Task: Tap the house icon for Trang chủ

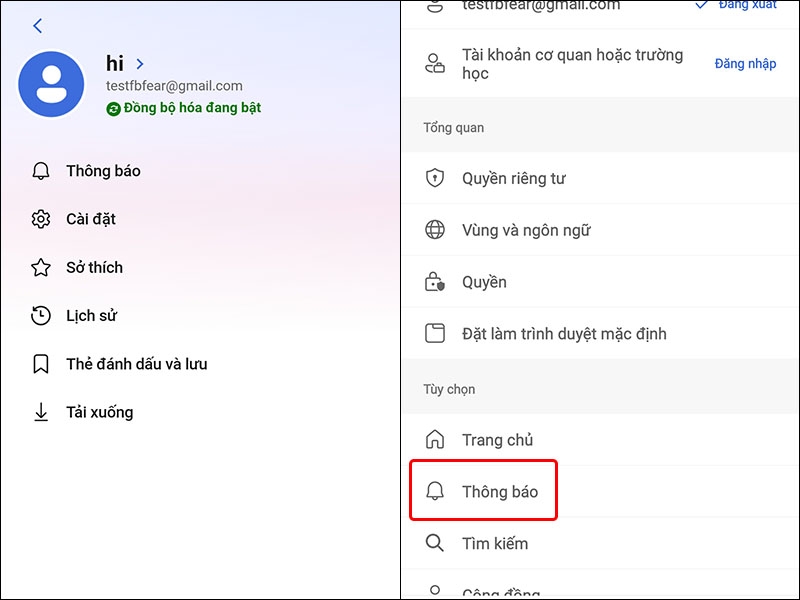Action: (435, 439)
